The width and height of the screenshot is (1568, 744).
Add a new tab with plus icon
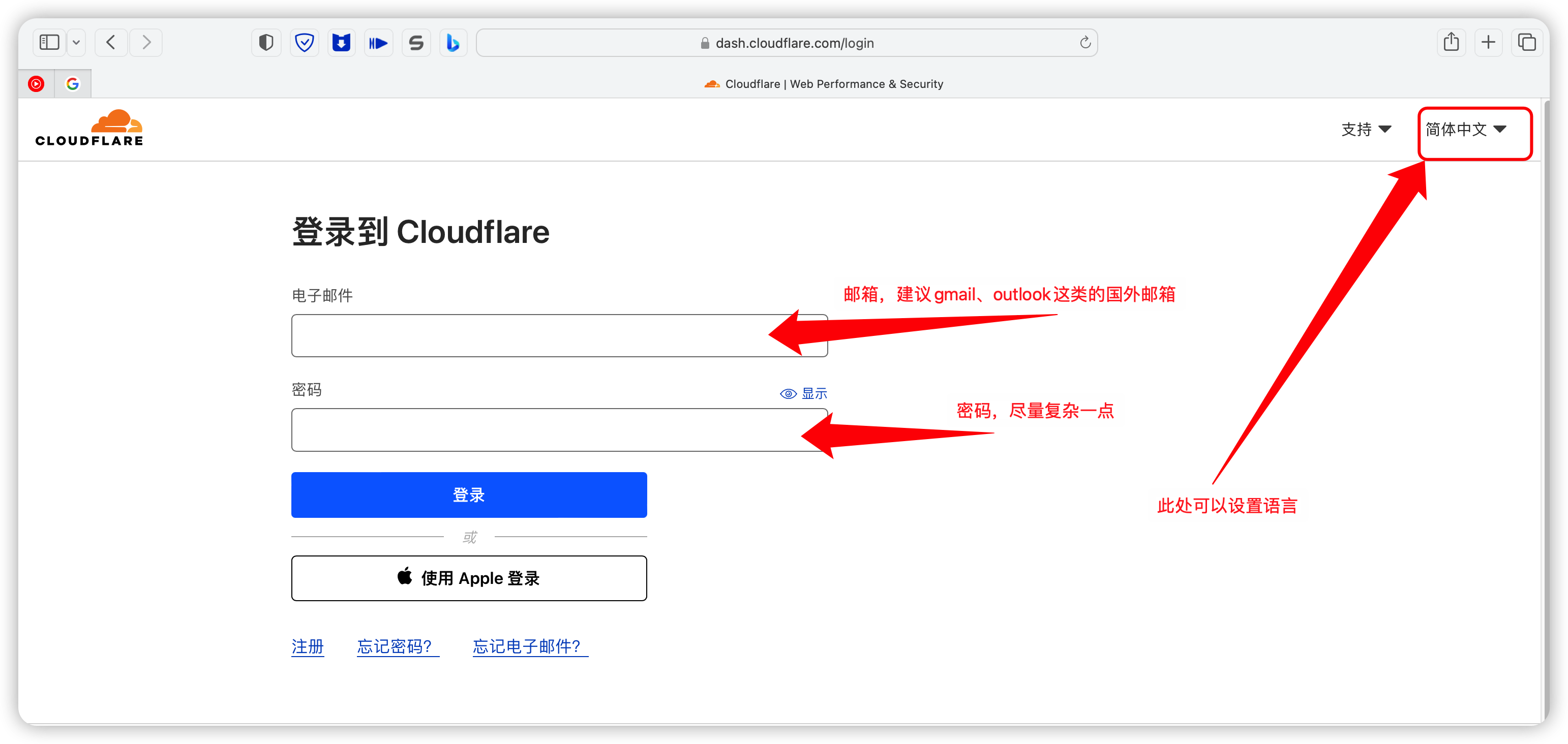click(1488, 42)
